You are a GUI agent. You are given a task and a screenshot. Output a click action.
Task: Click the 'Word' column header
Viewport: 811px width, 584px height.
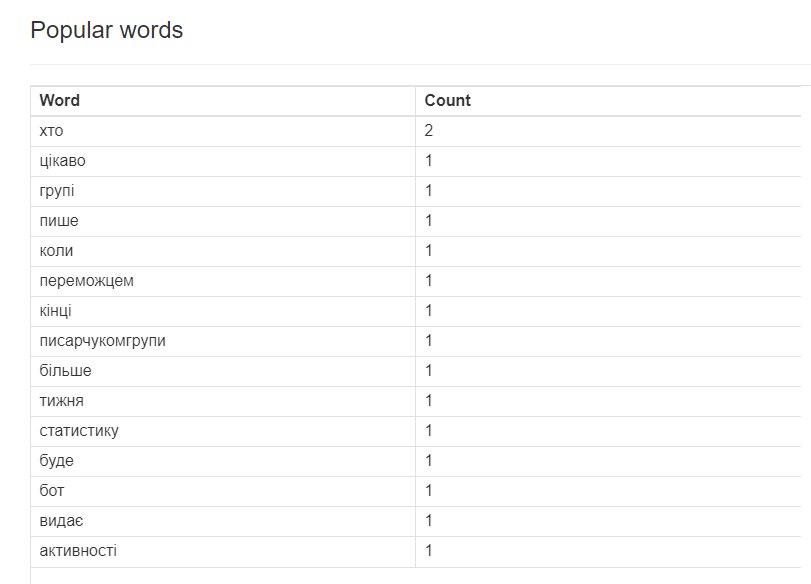point(59,100)
